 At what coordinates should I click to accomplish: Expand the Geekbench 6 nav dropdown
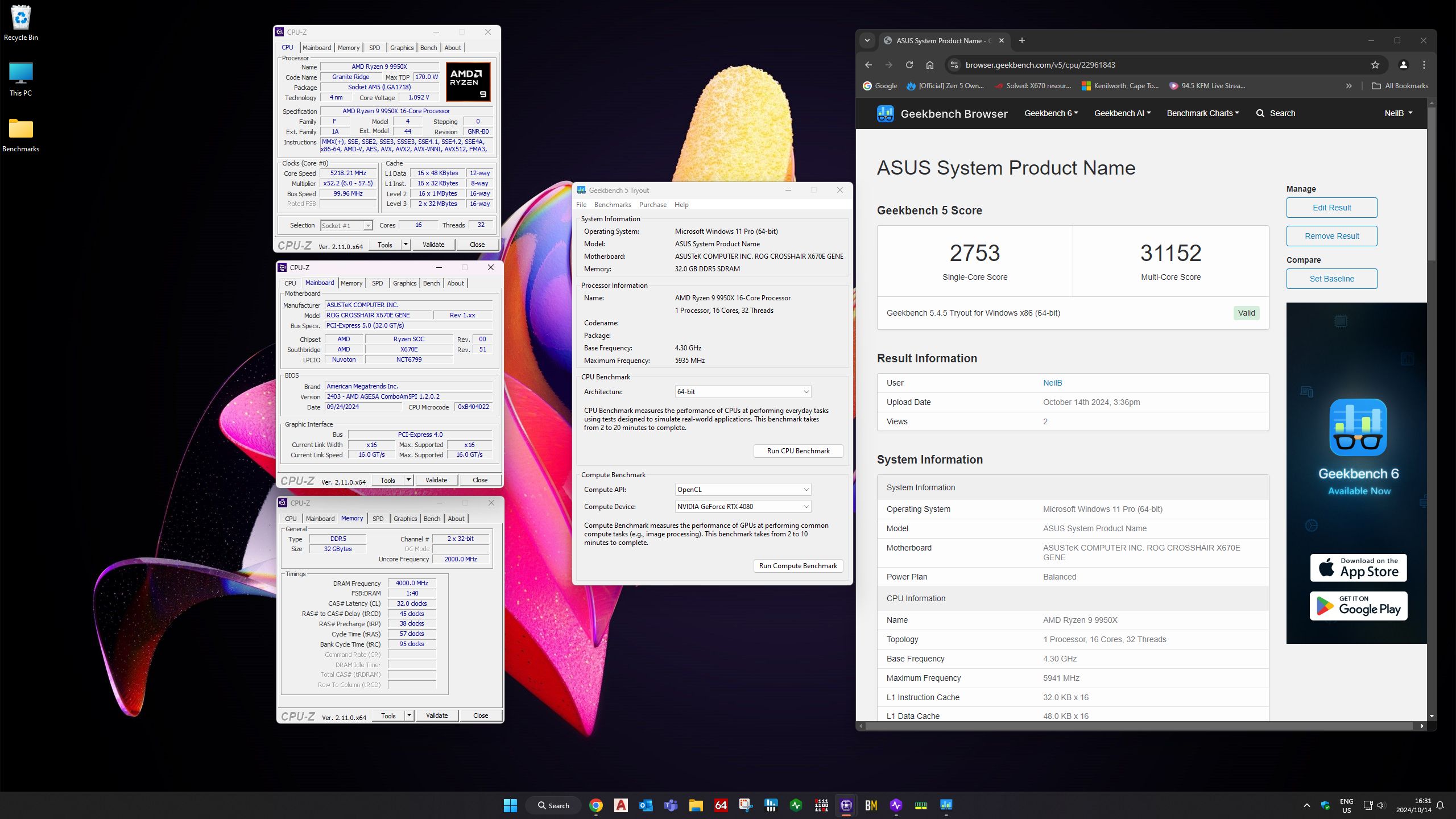[x=1051, y=113]
